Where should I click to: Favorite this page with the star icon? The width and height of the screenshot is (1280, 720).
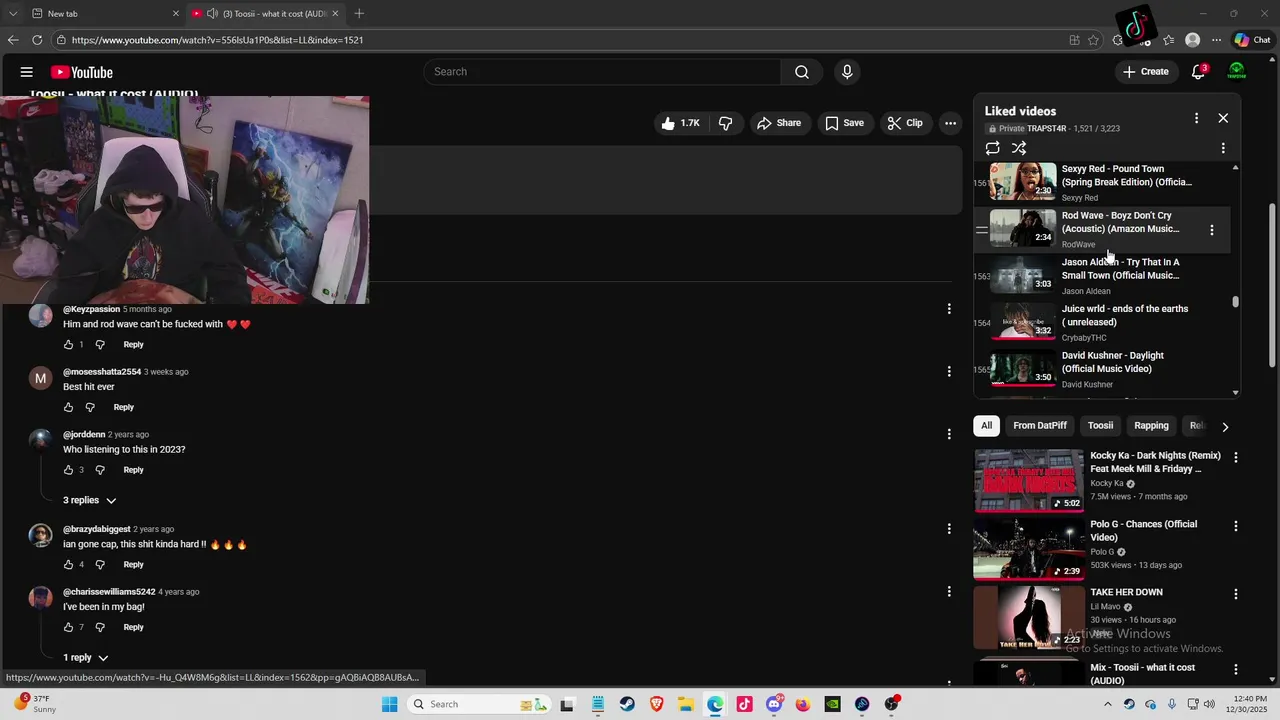pos(1094,40)
